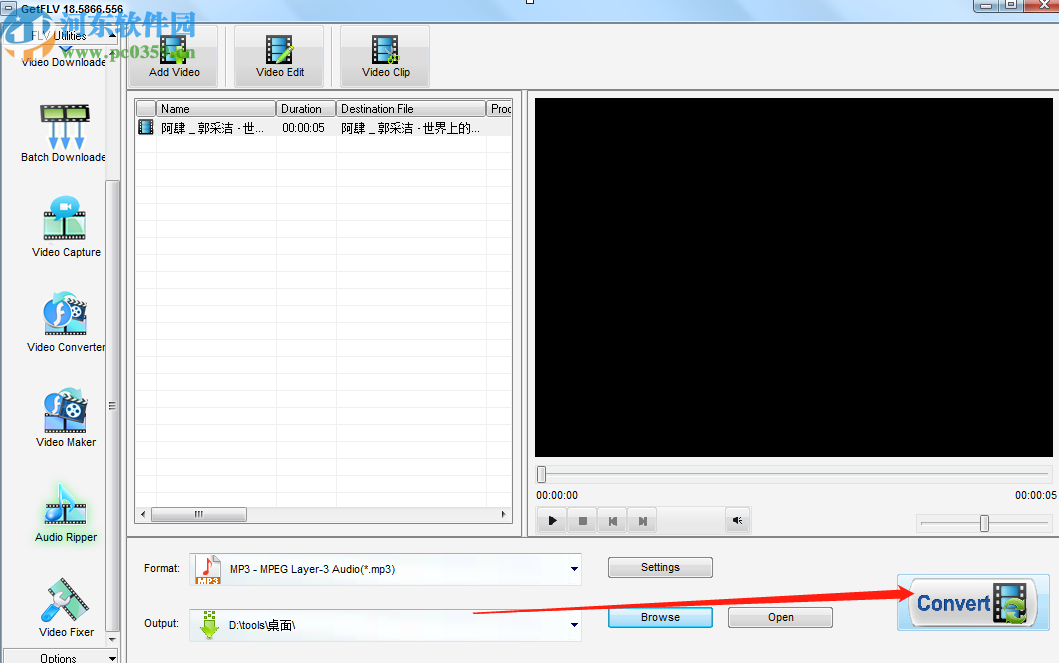Open the Video Clip tool
Viewport: 1059px width, 663px height.
385,57
